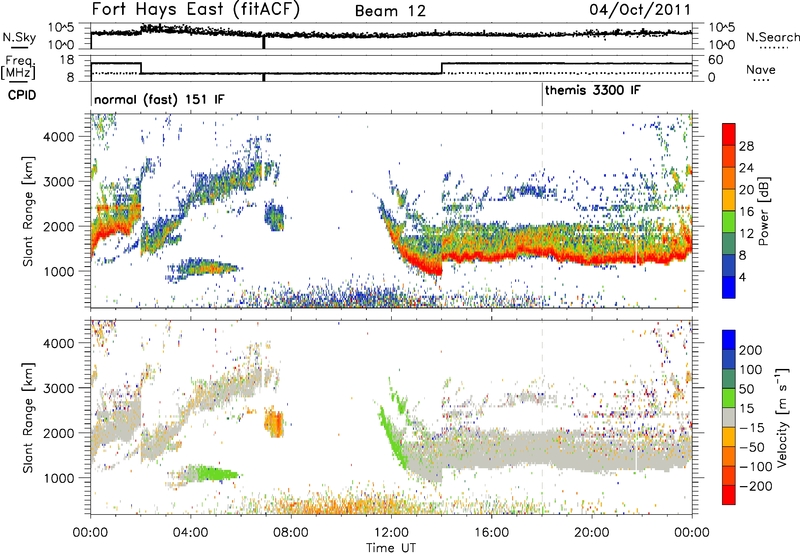Screen dimensions: 800x554
Task: Pick the red top segment of power colorbar
Action: point(729,135)
